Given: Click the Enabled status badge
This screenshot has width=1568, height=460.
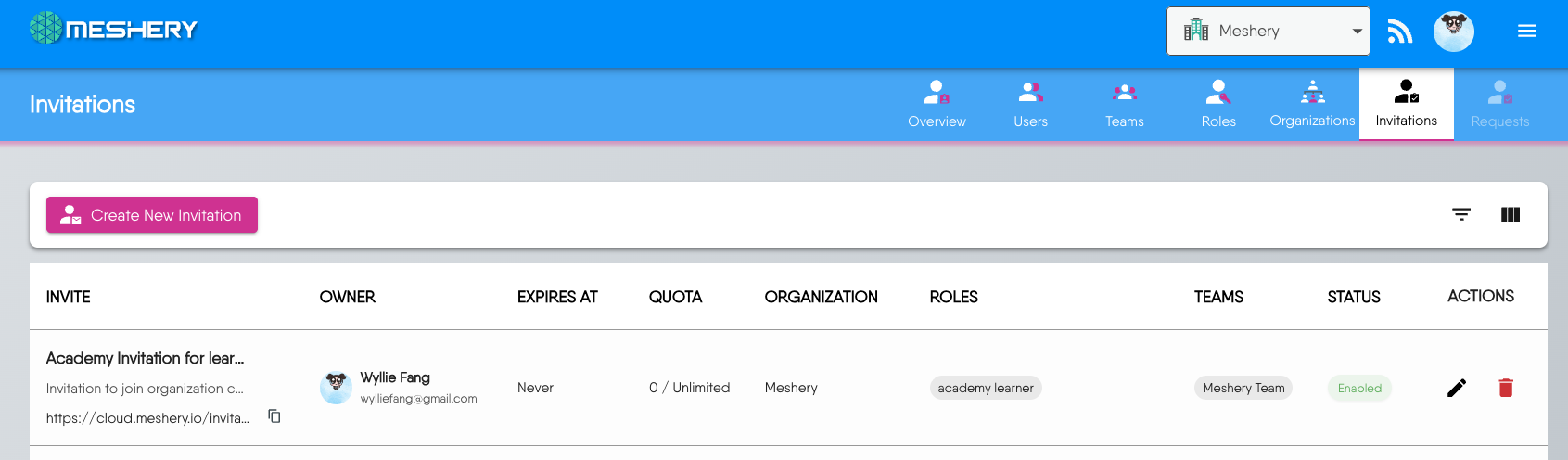Looking at the screenshot, I should (x=1359, y=388).
